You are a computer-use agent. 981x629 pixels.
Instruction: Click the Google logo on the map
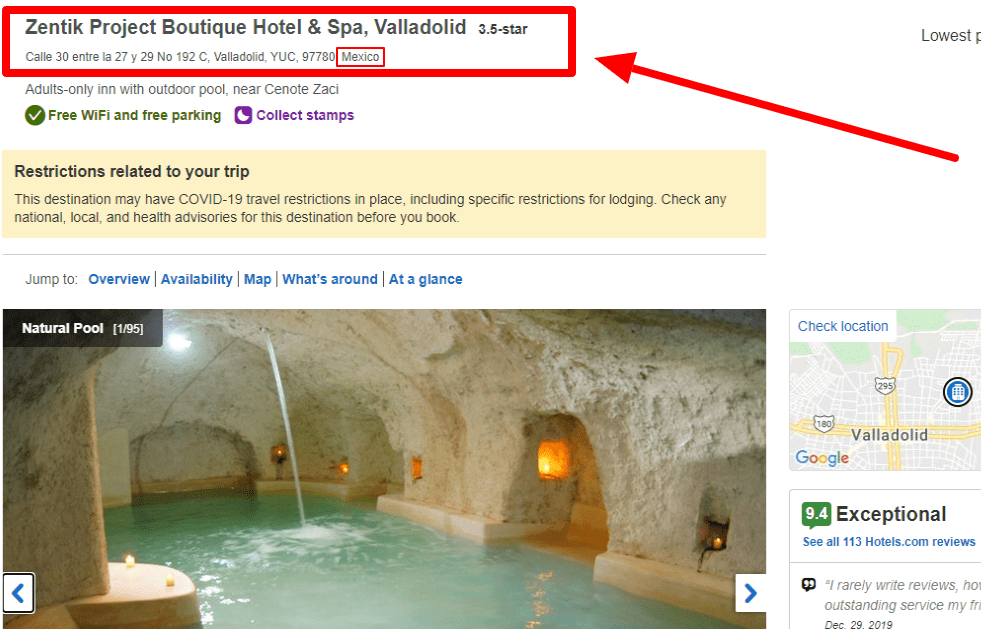coord(822,458)
